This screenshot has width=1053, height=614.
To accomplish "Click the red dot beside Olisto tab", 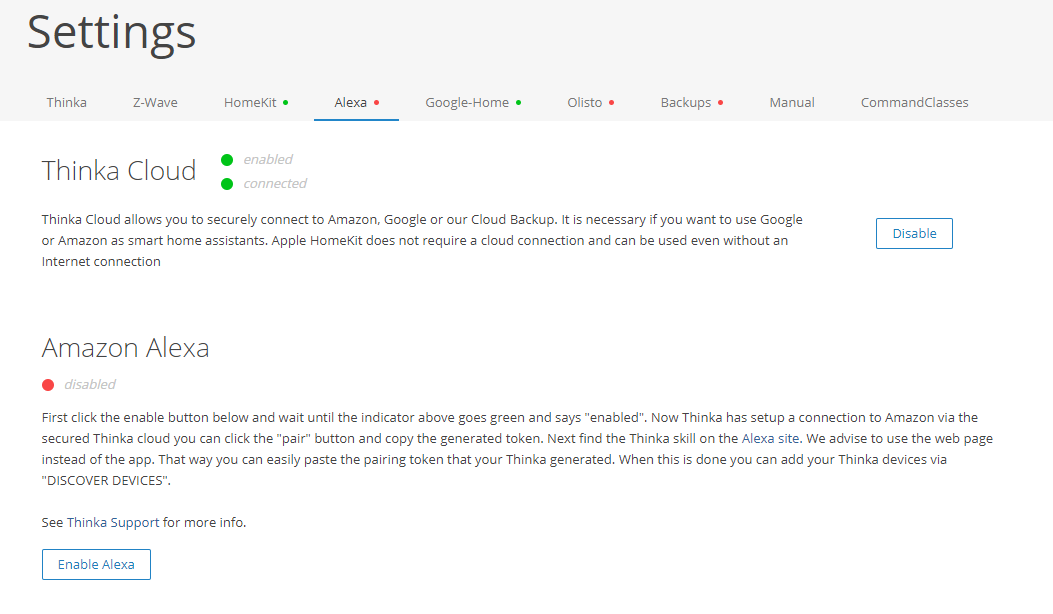I will 611,102.
